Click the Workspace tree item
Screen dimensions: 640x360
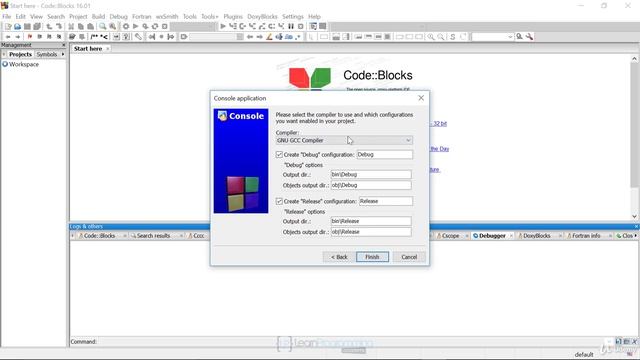point(24,64)
